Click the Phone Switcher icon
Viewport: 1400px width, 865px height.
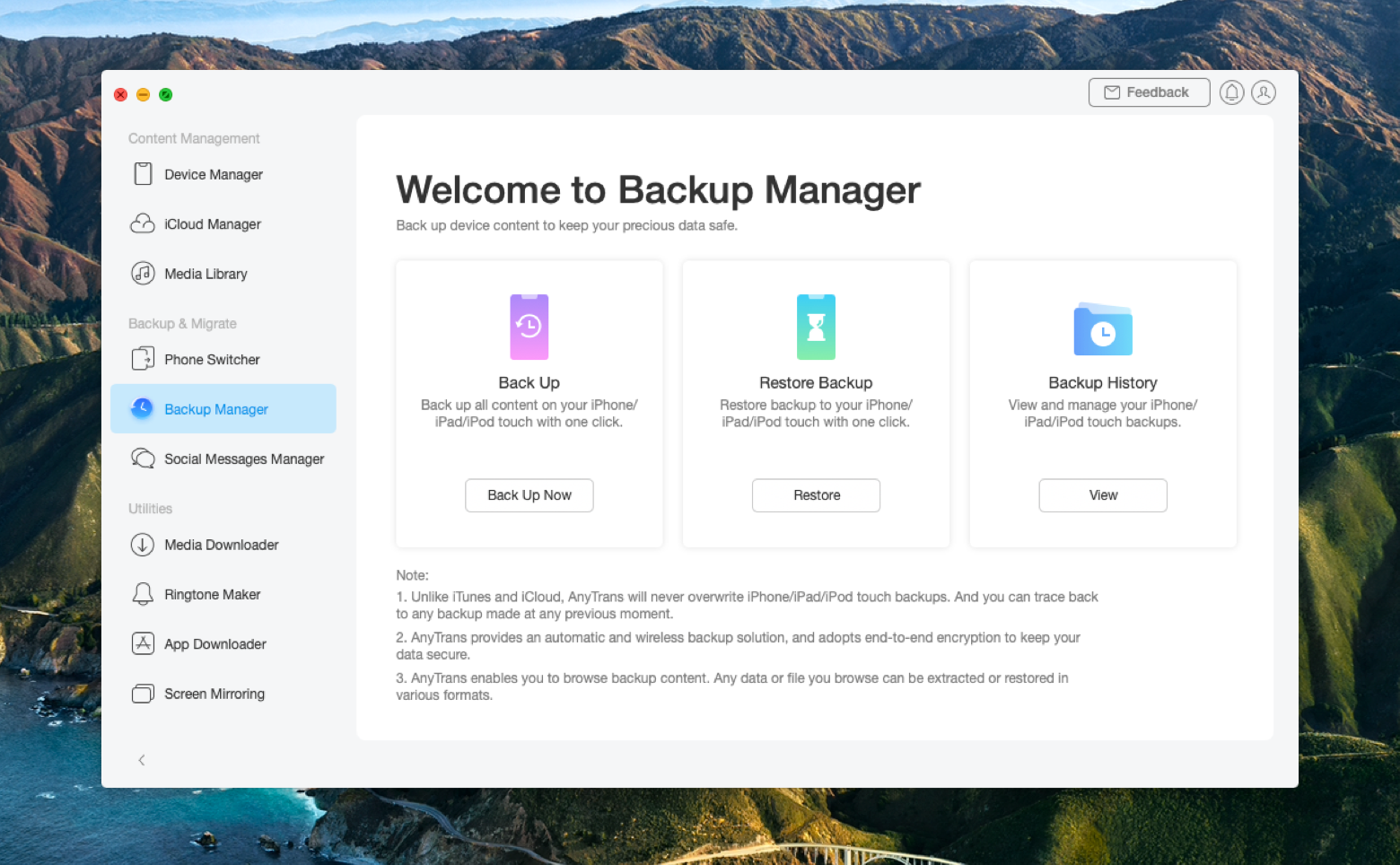(x=143, y=359)
